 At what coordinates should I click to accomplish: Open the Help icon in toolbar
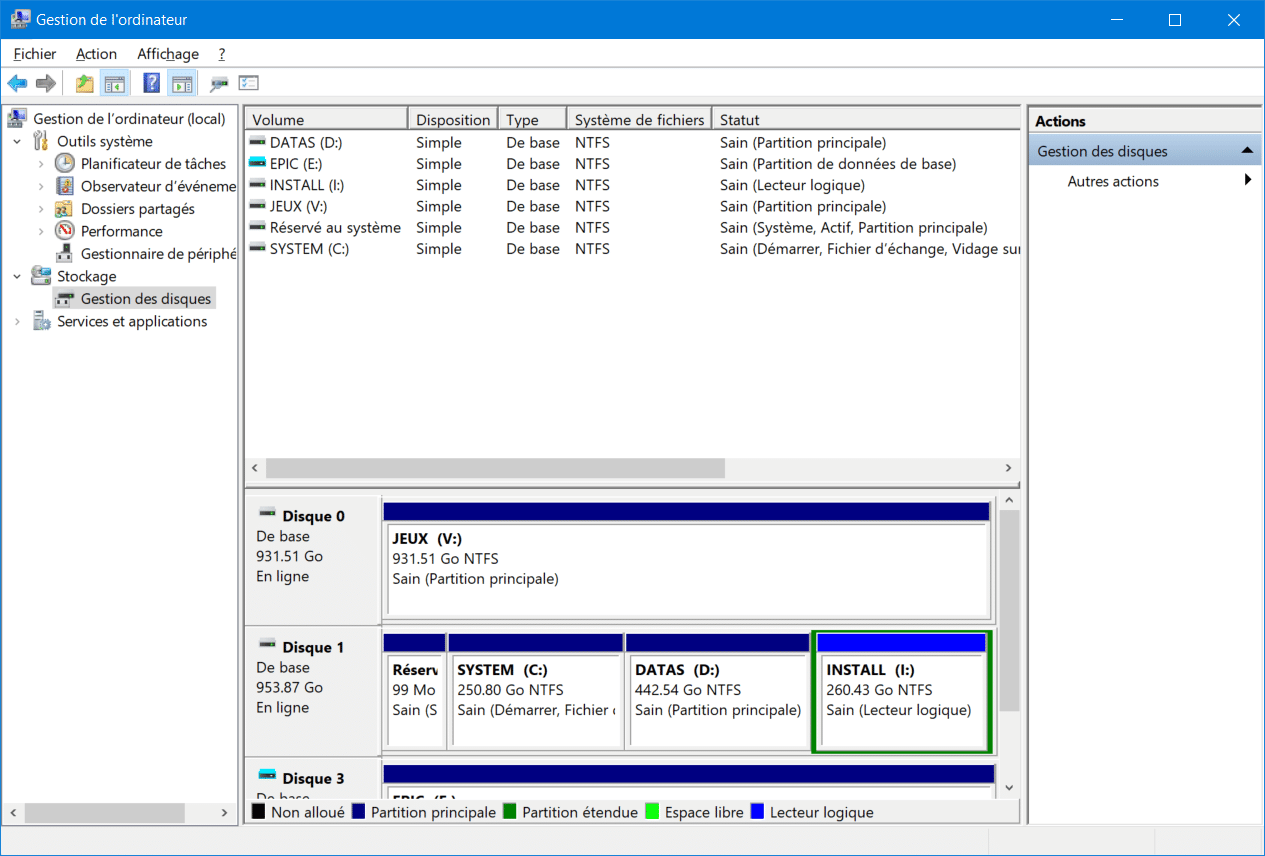(x=151, y=83)
